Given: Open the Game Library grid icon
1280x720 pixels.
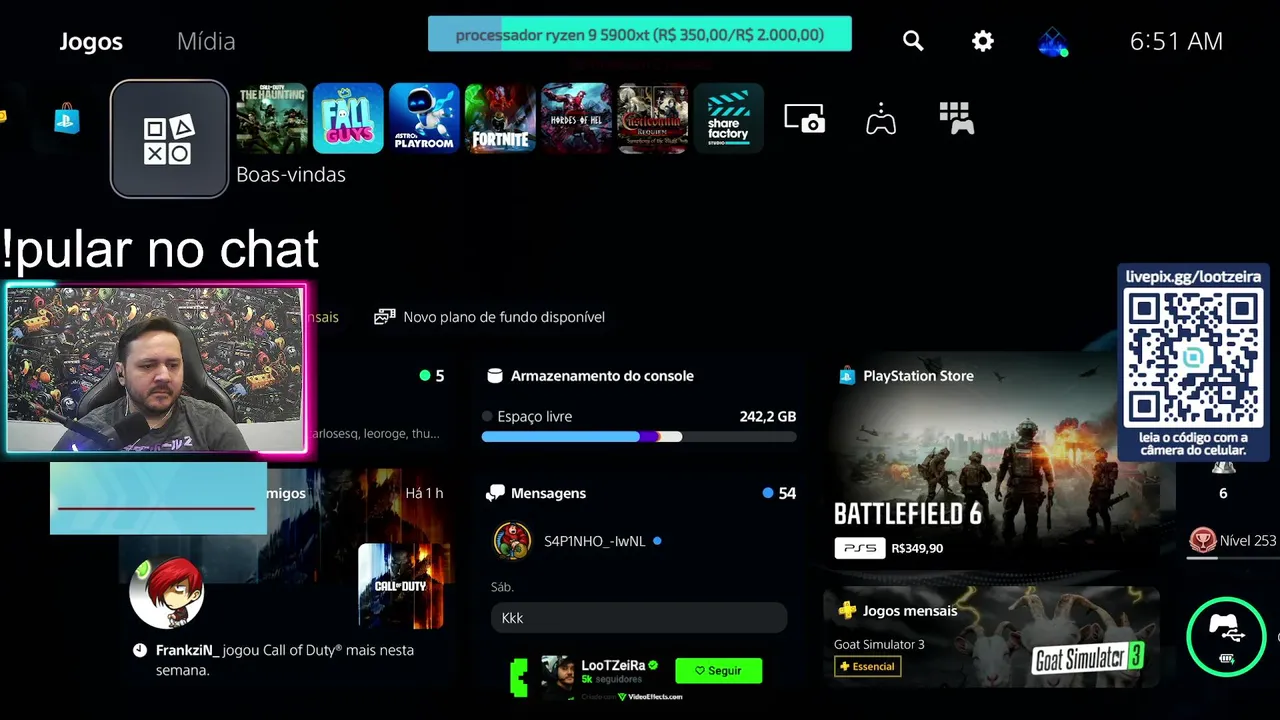Looking at the screenshot, I should 957,118.
